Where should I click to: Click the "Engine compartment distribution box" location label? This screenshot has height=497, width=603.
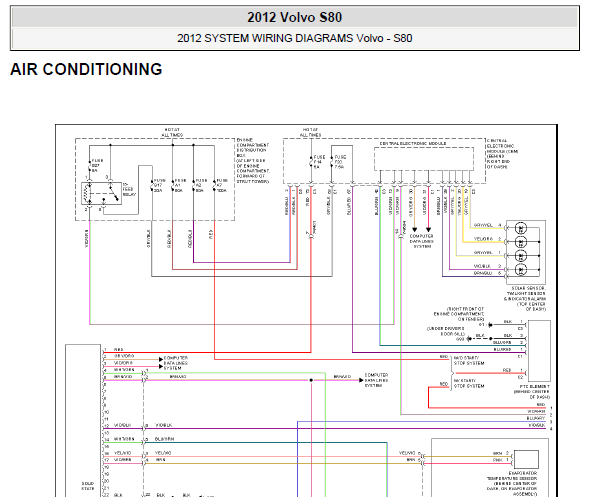253,160
